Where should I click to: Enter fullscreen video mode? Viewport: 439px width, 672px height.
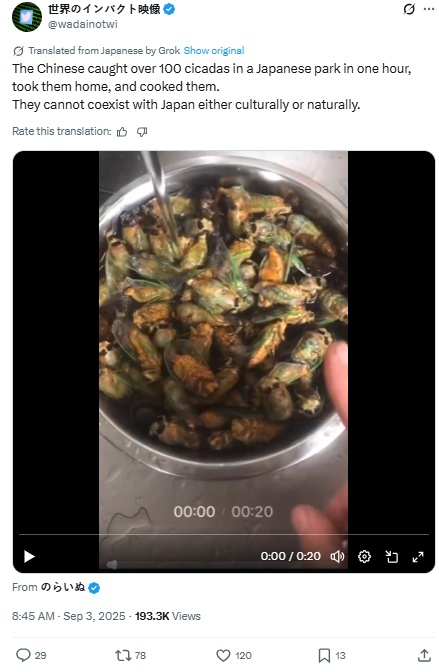418,556
